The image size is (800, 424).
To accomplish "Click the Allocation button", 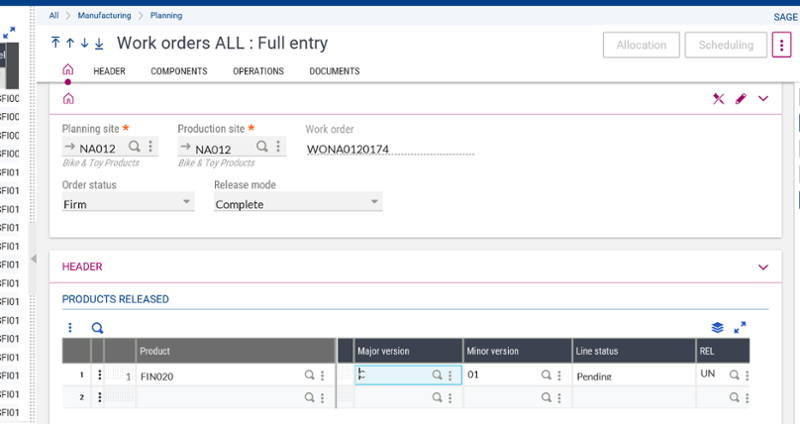I will tap(641, 45).
